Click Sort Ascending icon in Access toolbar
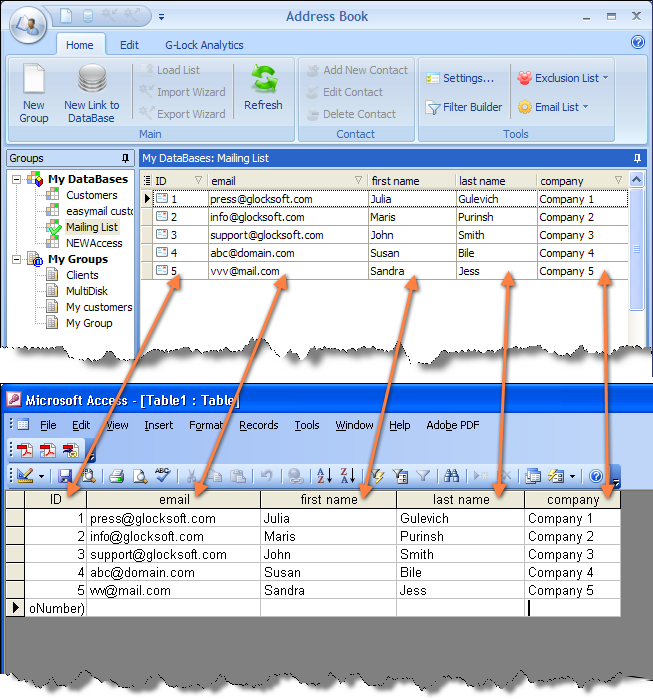Screen dimensions: 653x700 point(323,476)
